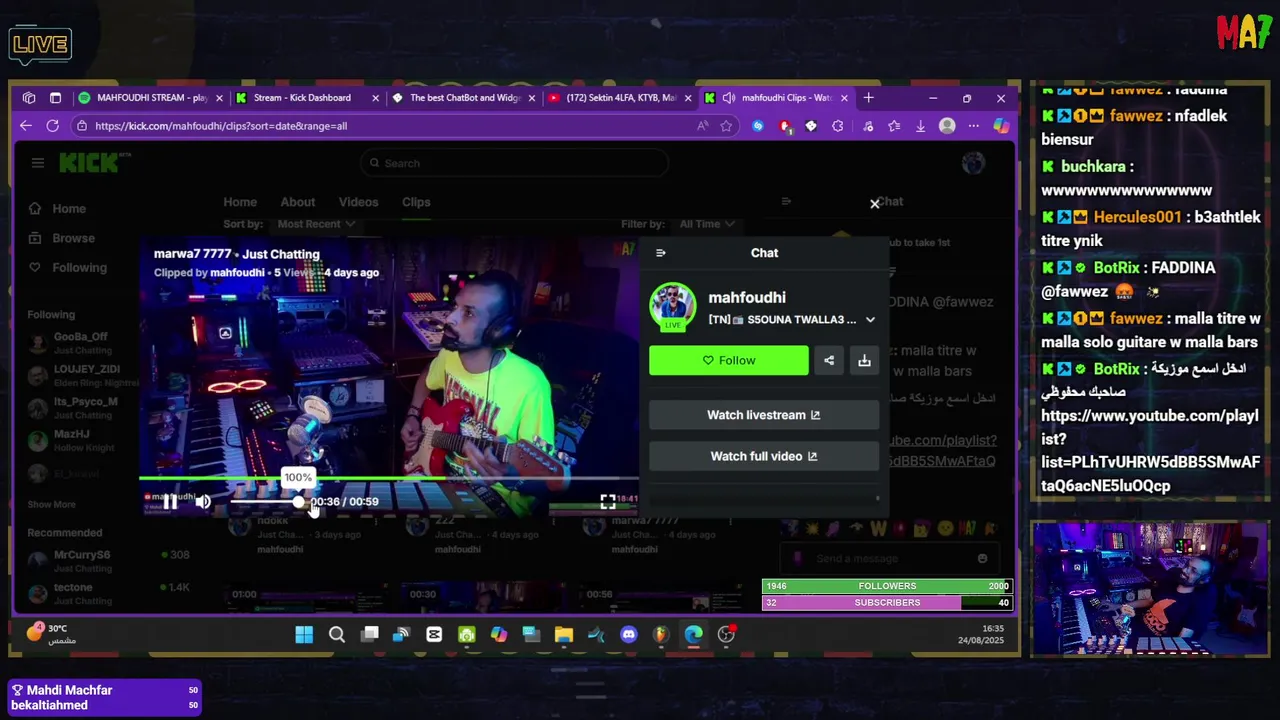Open Kick sidebar hamburger menu
The image size is (1280, 720).
point(37,163)
